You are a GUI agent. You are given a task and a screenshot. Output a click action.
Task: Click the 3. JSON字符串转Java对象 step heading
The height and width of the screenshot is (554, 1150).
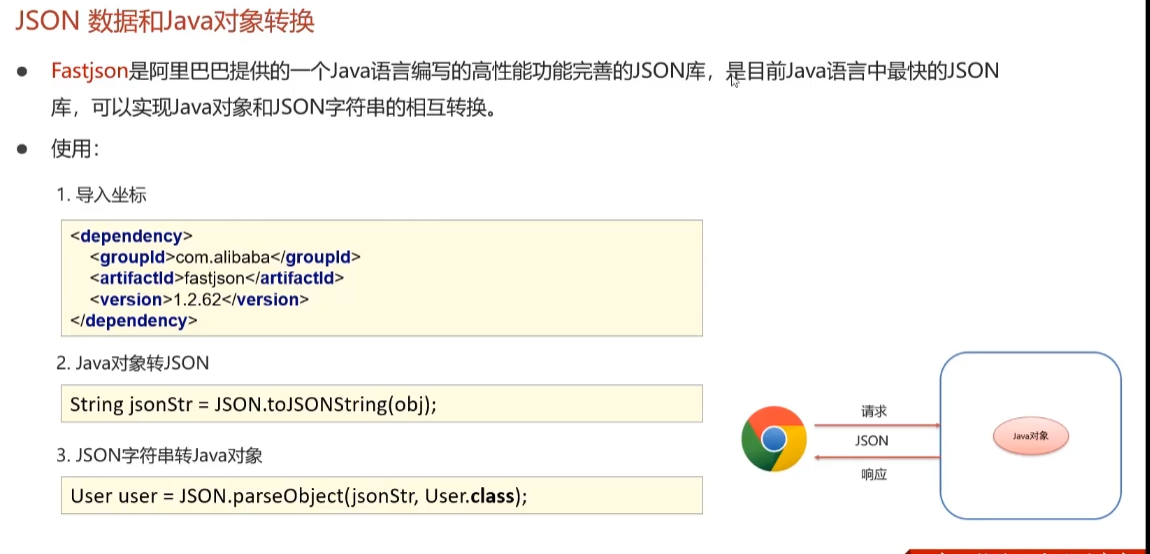159,456
